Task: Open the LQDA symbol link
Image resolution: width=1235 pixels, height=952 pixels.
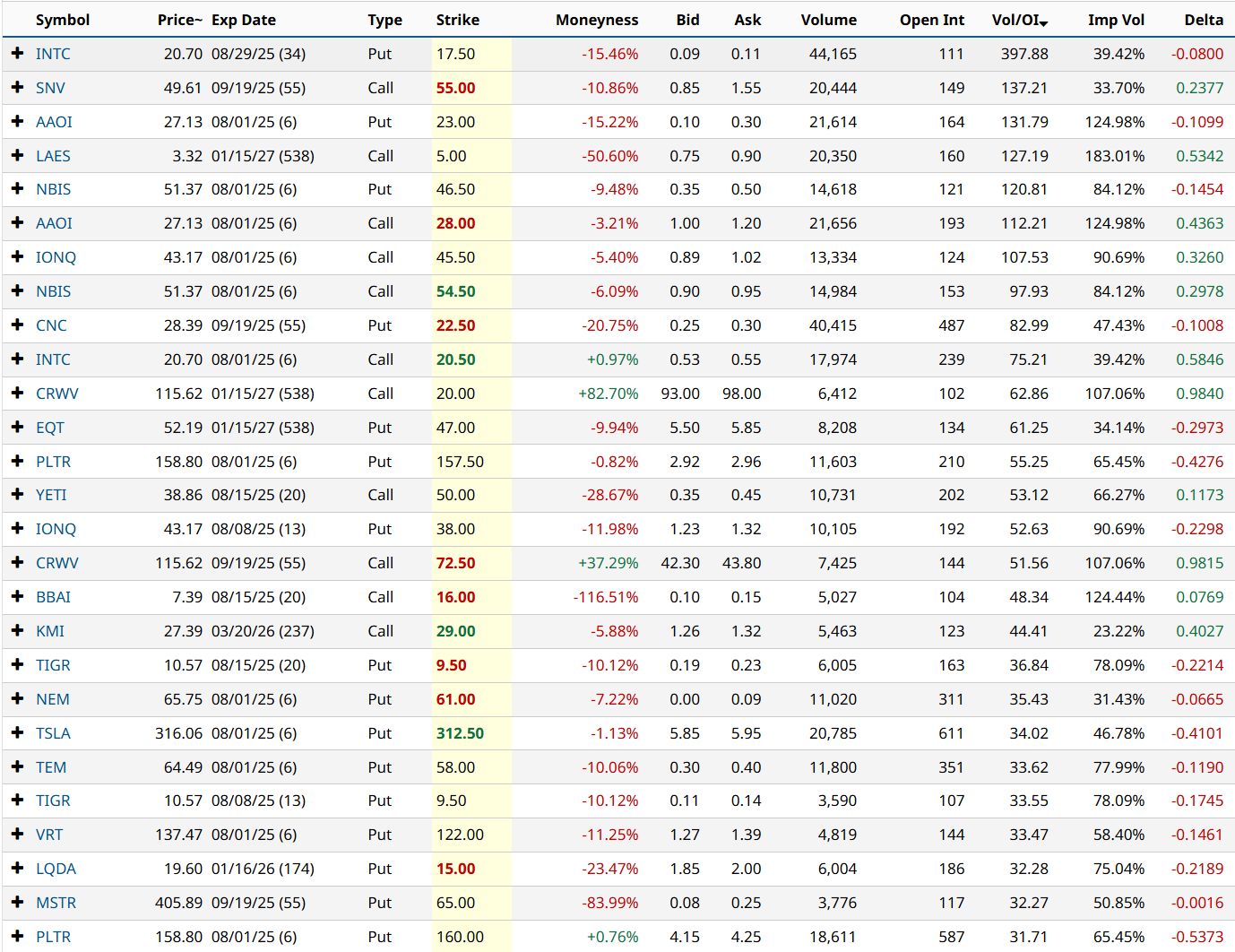Action: (x=56, y=869)
